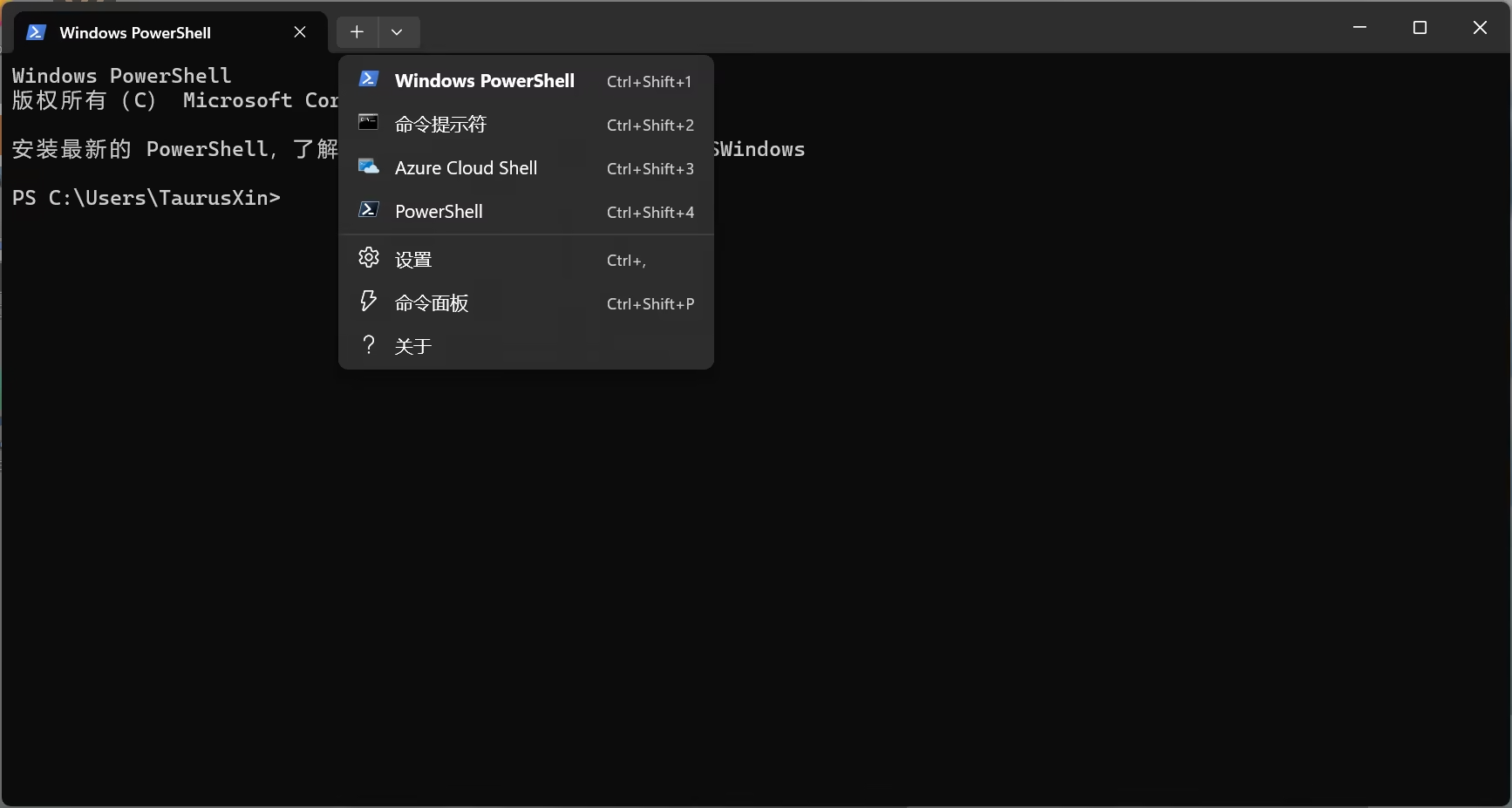Click the PowerShell icon on the active tab
This screenshot has height=808, width=1512.
point(36,32)
